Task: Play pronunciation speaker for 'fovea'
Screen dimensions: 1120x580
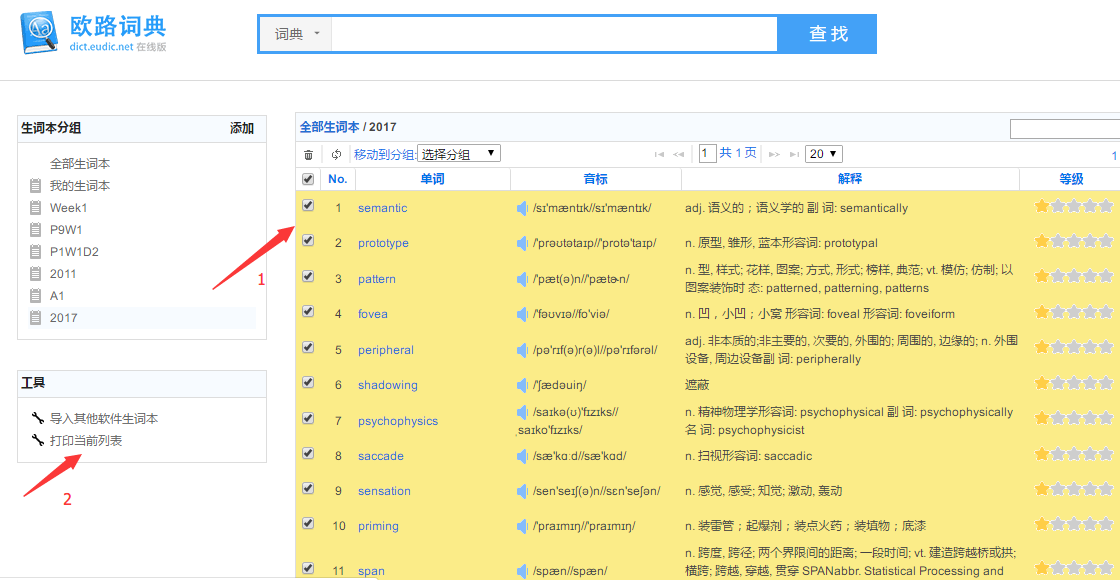Action: (x=522, y=314)
